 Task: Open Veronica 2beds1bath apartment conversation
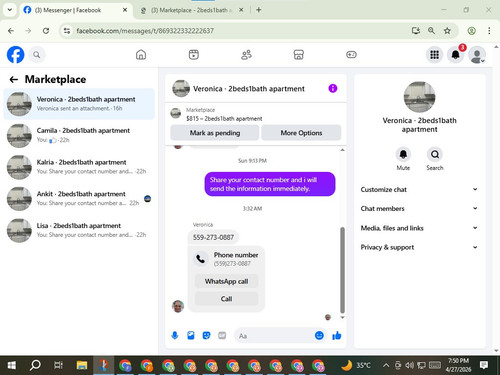[x=79, y=104]
